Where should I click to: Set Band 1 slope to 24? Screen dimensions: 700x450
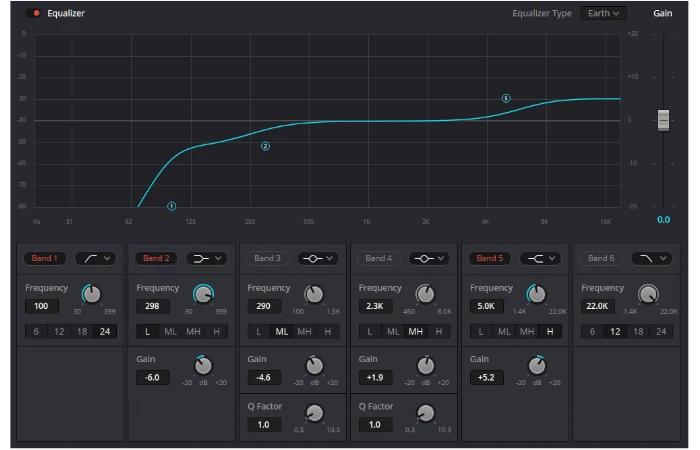(105, 332)
